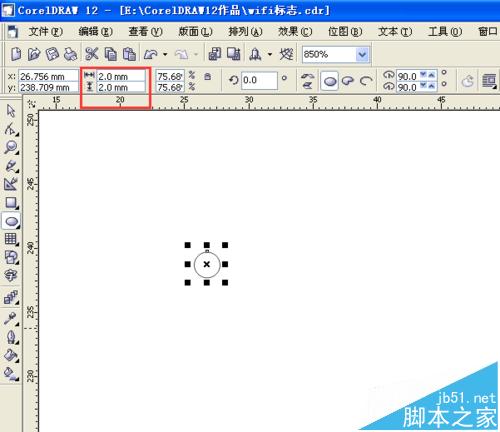The image size is (500, 432).
Task: Increase the starting angle 90.0 stepper
Action: (432, 75)
